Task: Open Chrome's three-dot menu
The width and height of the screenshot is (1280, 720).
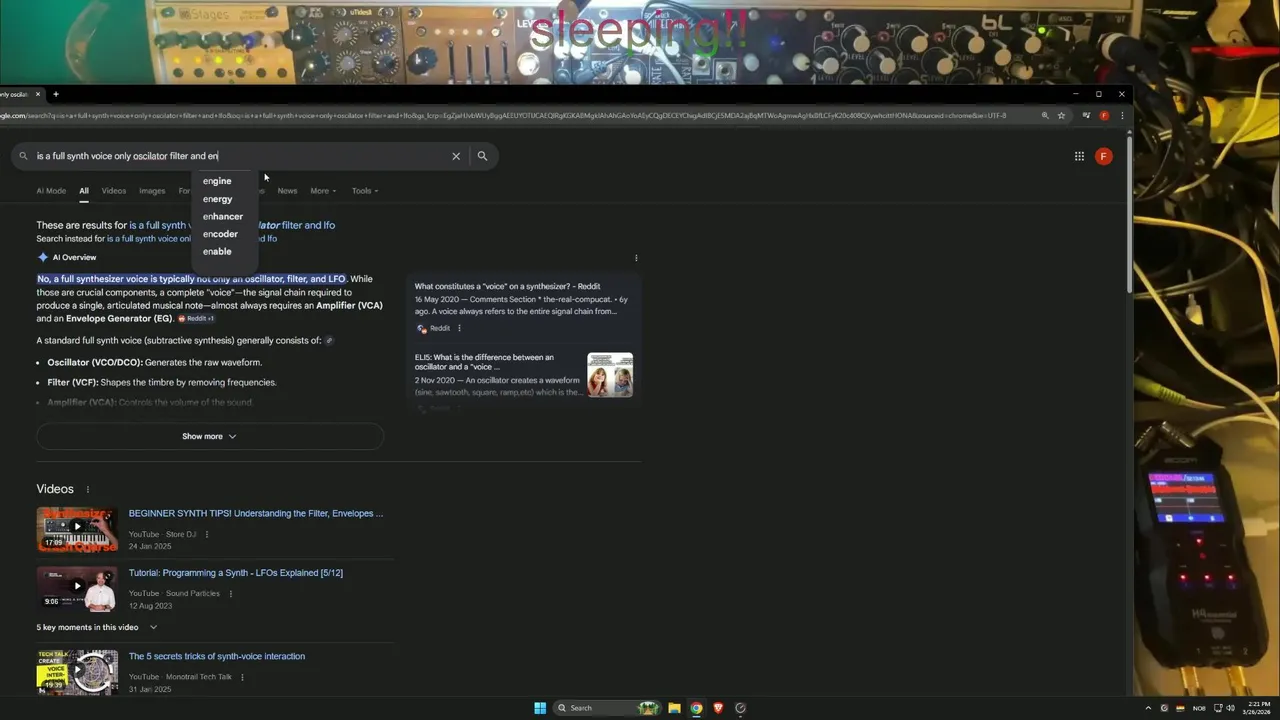Action: click(1122, 116)
